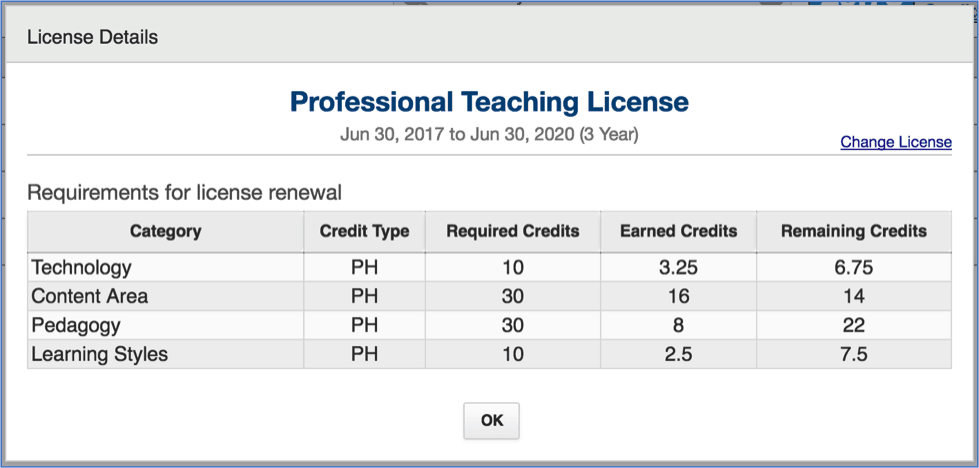The image size is (979, 468).
Task: Click the Earned Credits column header
Action: tap(678, 231)
